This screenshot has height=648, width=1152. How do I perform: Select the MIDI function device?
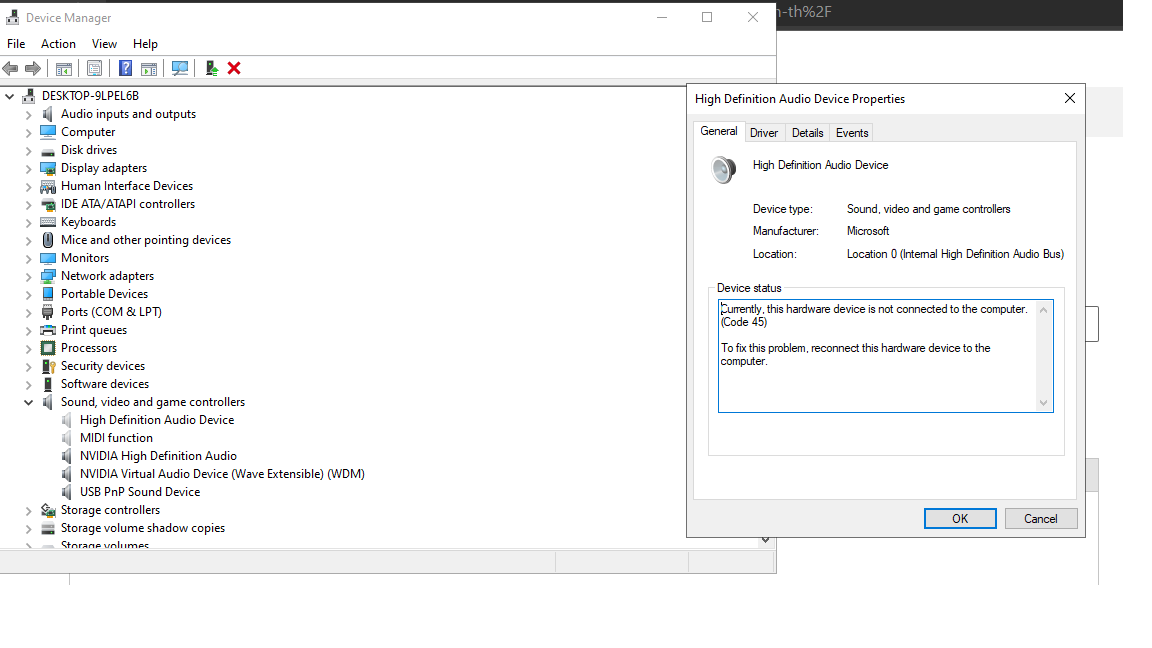pos(116,438)
